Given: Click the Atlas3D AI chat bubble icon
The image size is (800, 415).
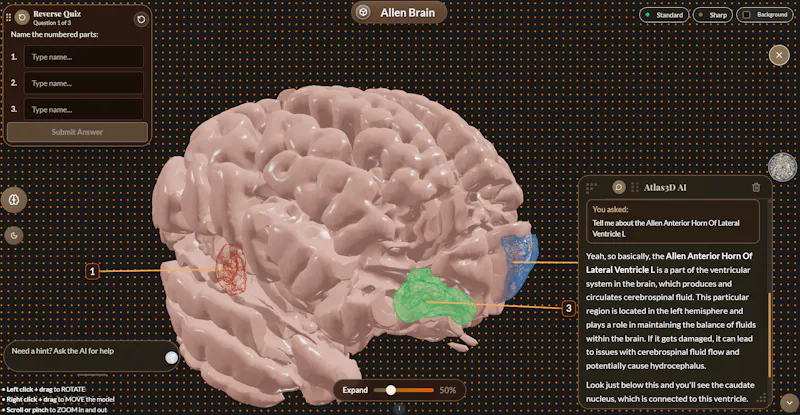Looking at the screenshot, I should coord(619,187).
